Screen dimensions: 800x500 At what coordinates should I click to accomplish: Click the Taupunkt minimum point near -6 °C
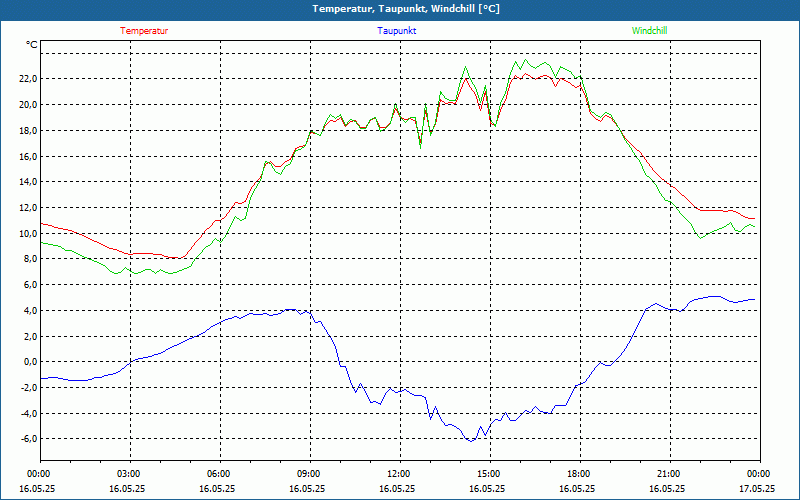(471, 441)
